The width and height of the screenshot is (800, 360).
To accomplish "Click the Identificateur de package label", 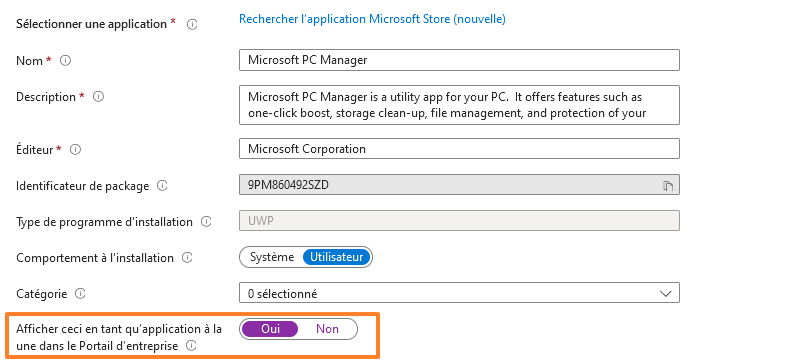I will pos(83,186).
